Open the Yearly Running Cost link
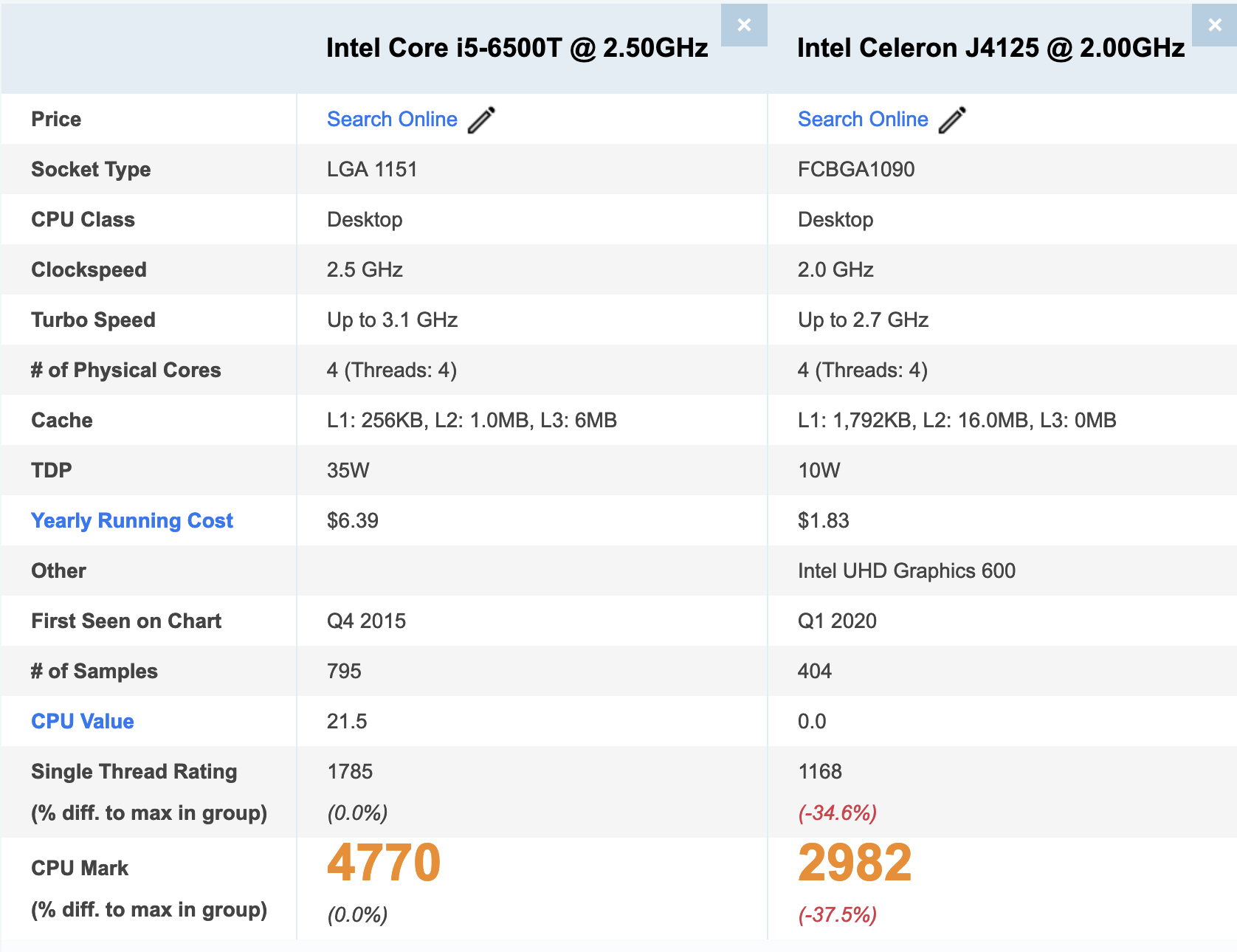 pos(132,521)
